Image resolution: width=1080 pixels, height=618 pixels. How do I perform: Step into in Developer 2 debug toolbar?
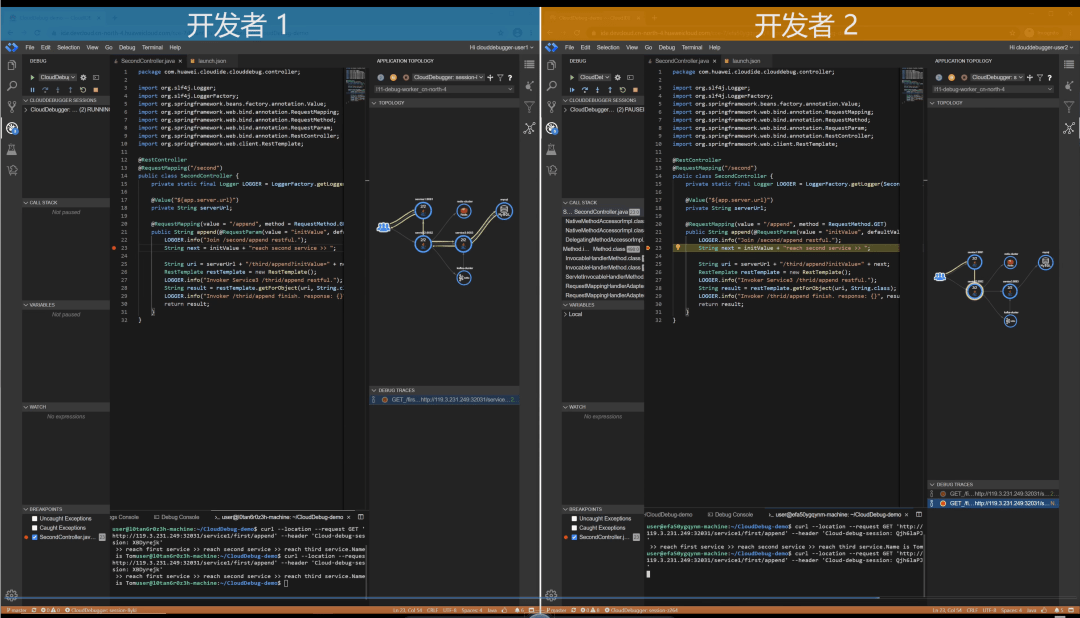coord(597,90)
